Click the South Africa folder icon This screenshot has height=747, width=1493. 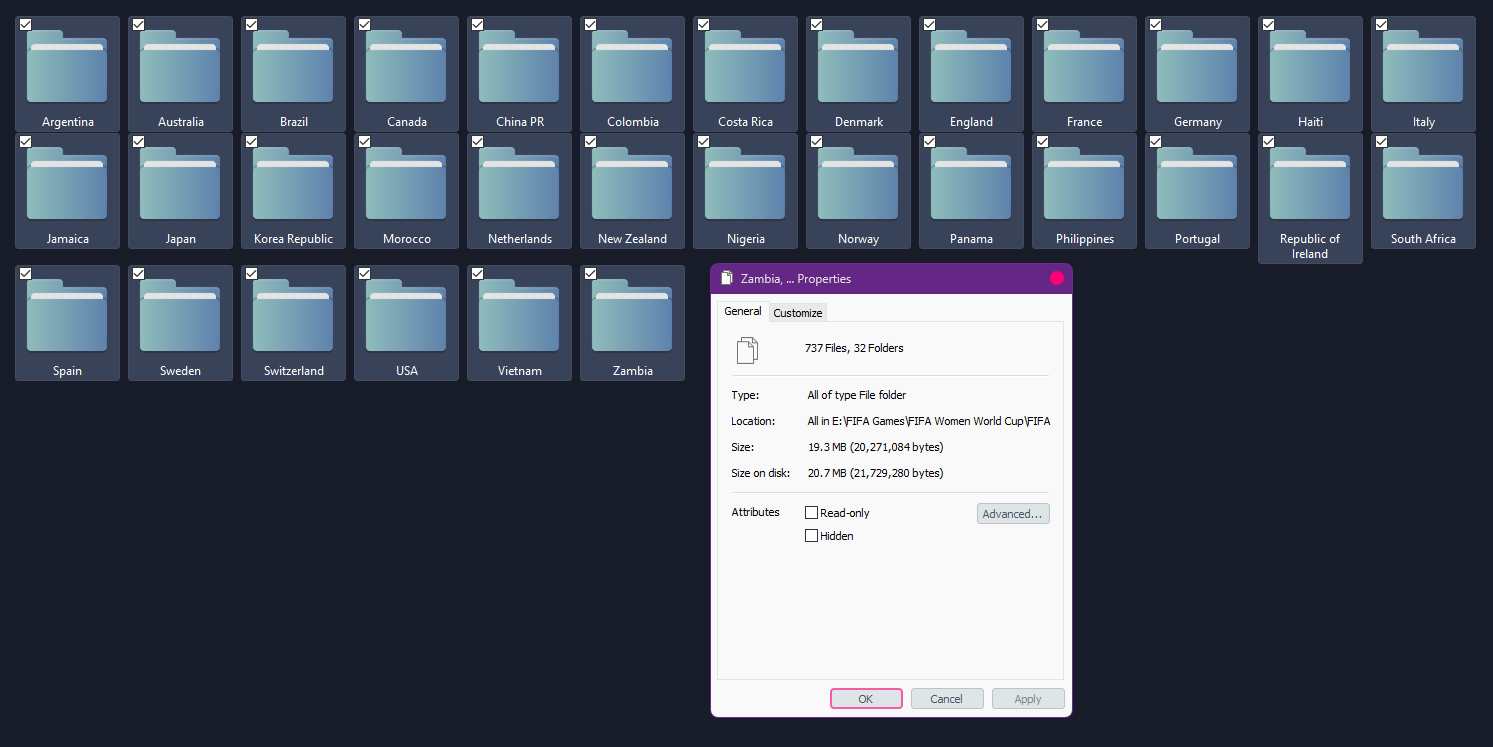tap(1423, 184)
